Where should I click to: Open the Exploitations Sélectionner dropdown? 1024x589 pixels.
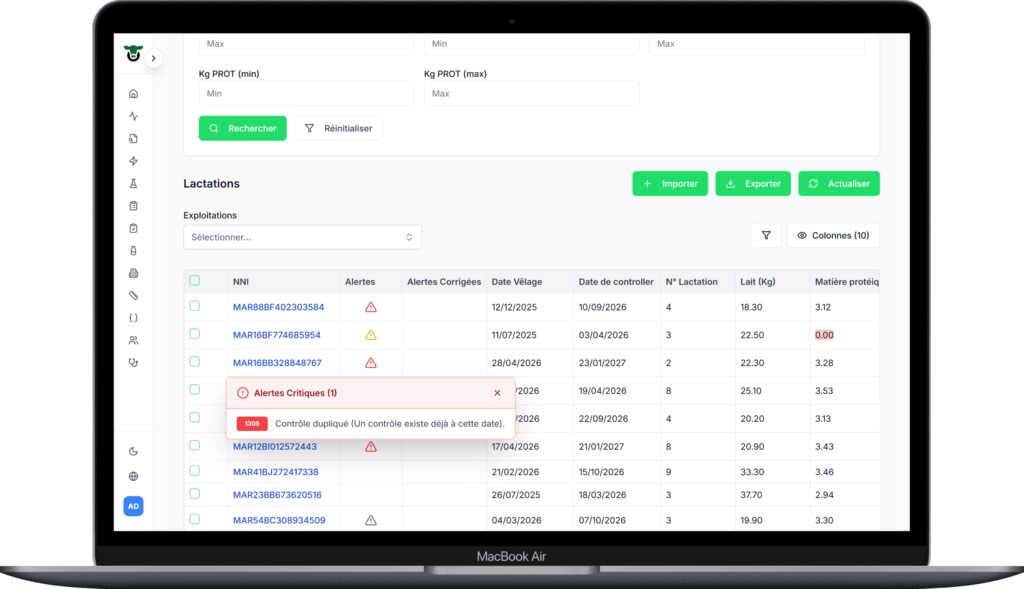click(302, 237)
